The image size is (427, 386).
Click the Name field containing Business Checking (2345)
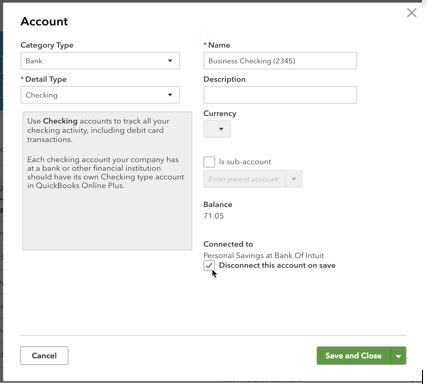(280, 61)
